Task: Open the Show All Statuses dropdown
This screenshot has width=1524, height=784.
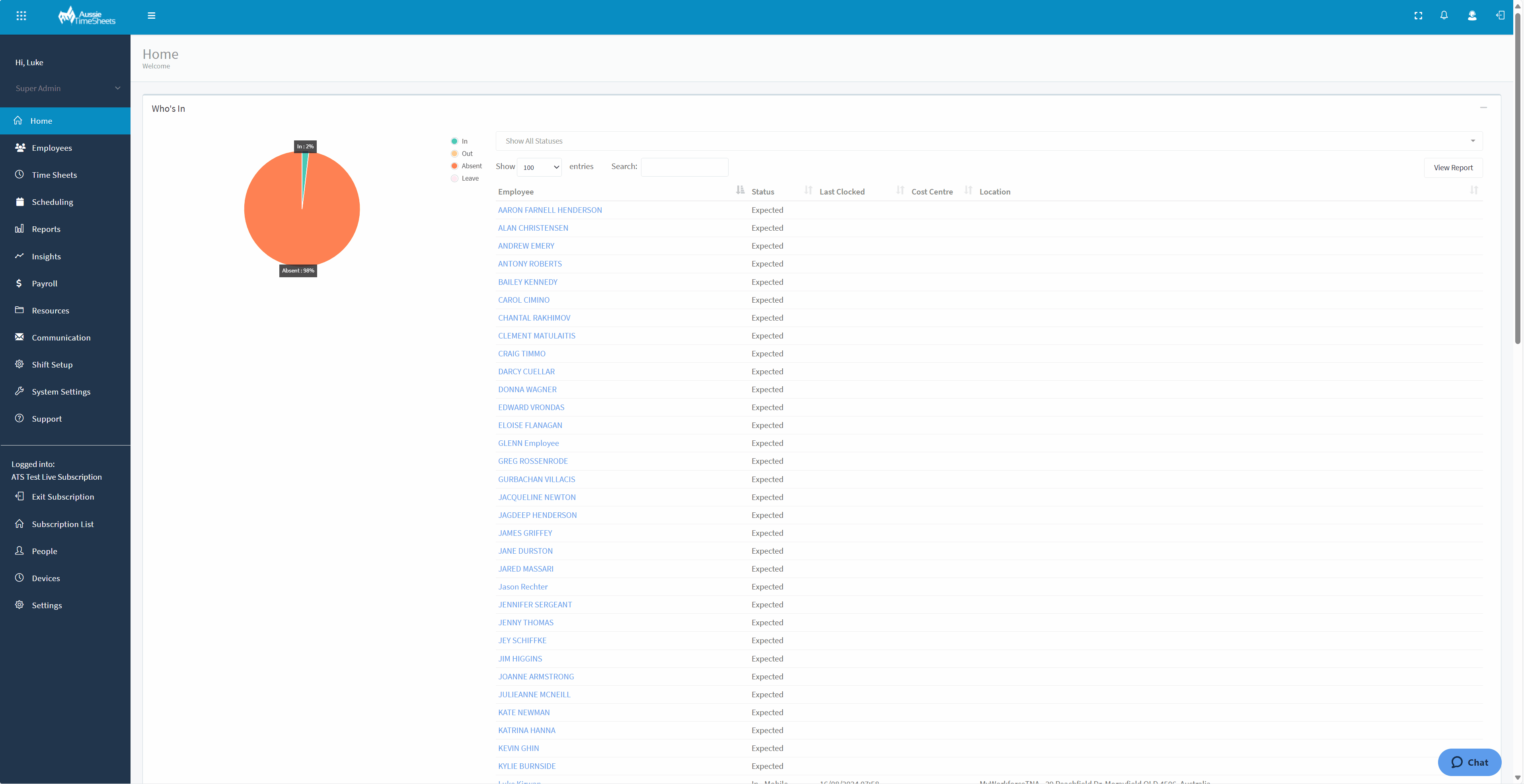Action: click(x=988, y=141)
